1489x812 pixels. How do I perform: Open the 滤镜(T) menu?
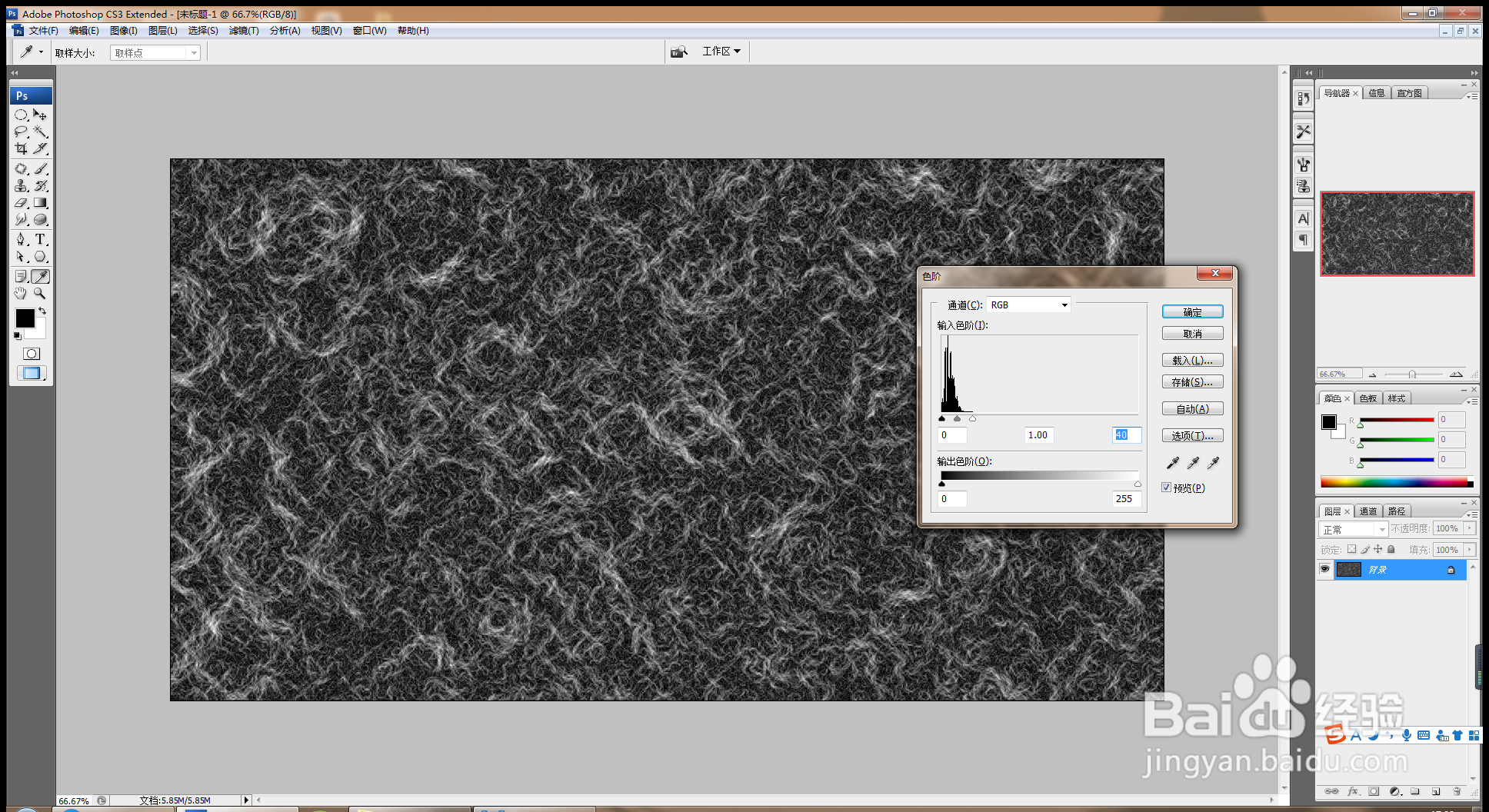tap(244, 31)
